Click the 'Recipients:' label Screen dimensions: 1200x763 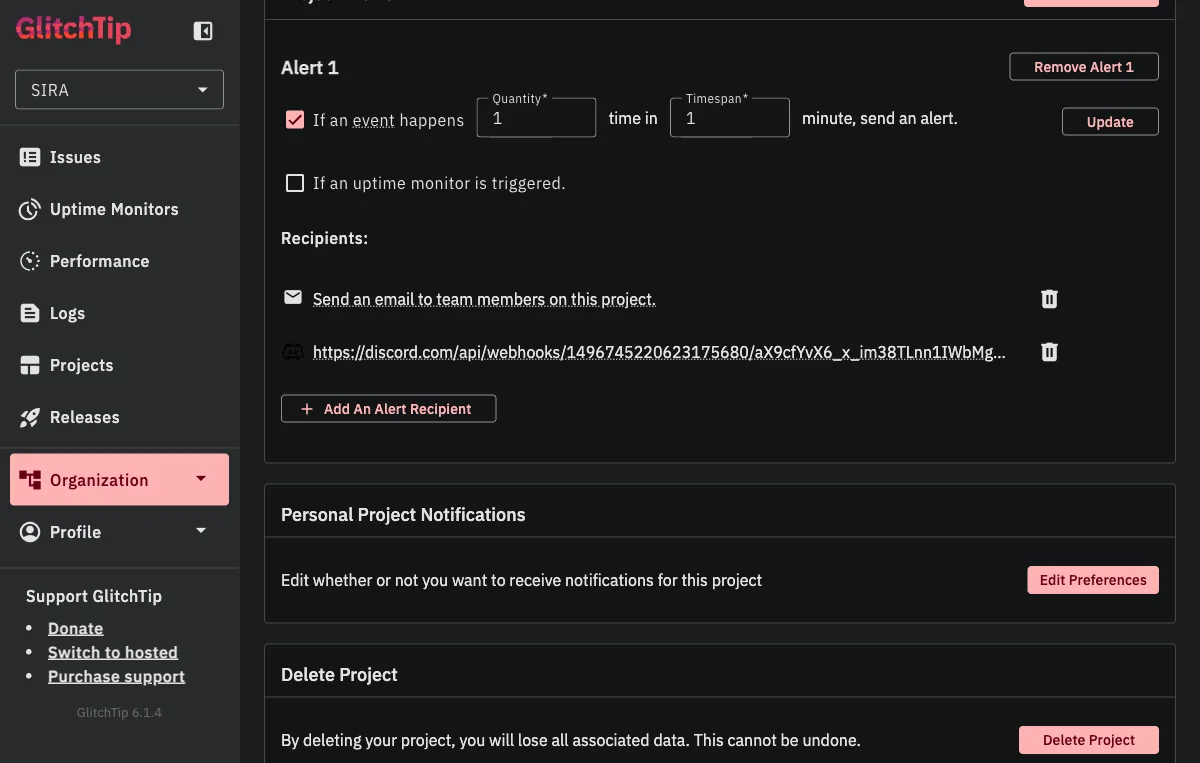point(325,239)
